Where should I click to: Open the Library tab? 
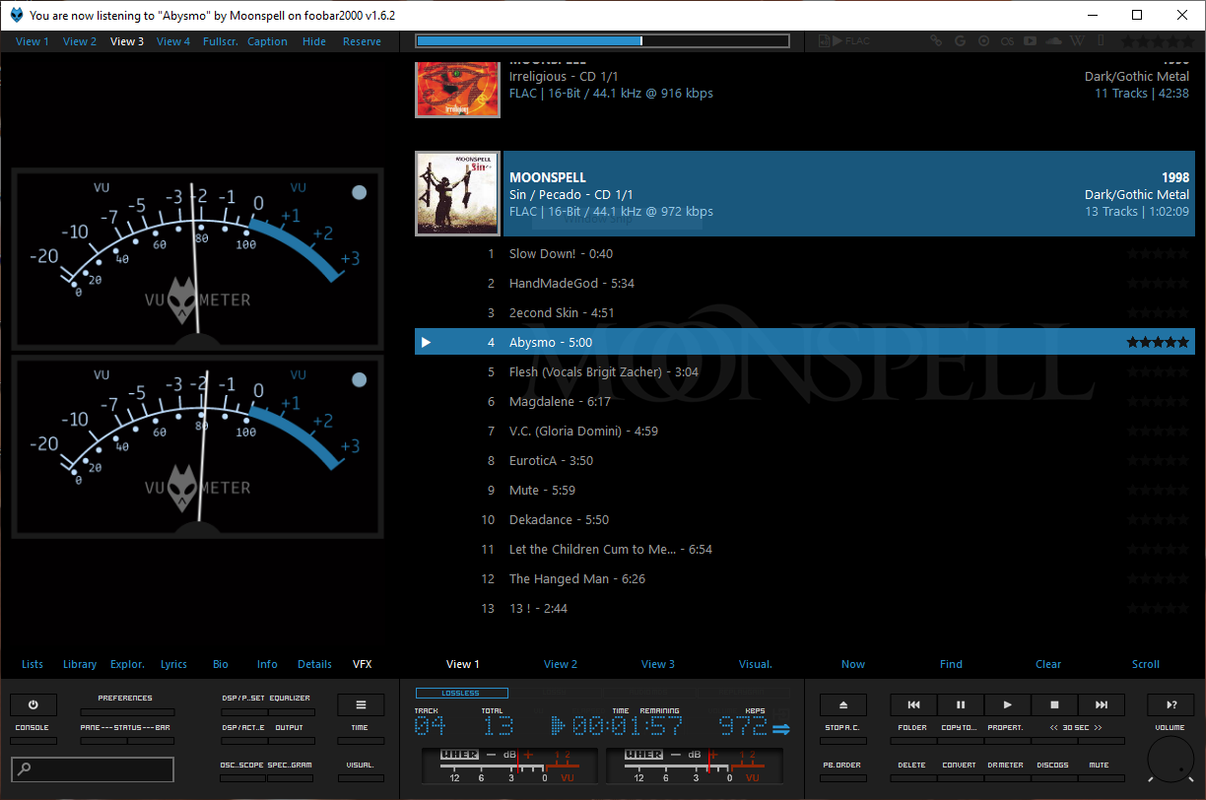pos(80,664)
